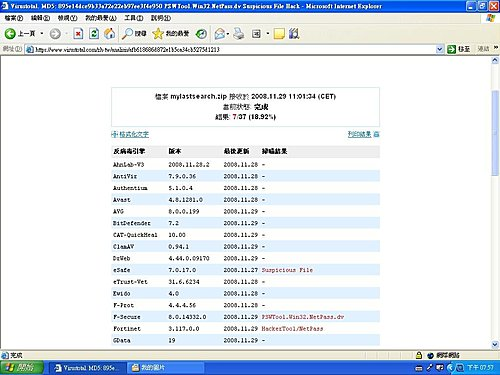This screenshot has height=375, width=500.
Task: Click the printer icon next to 列印結果
Action: pos(376,134)
